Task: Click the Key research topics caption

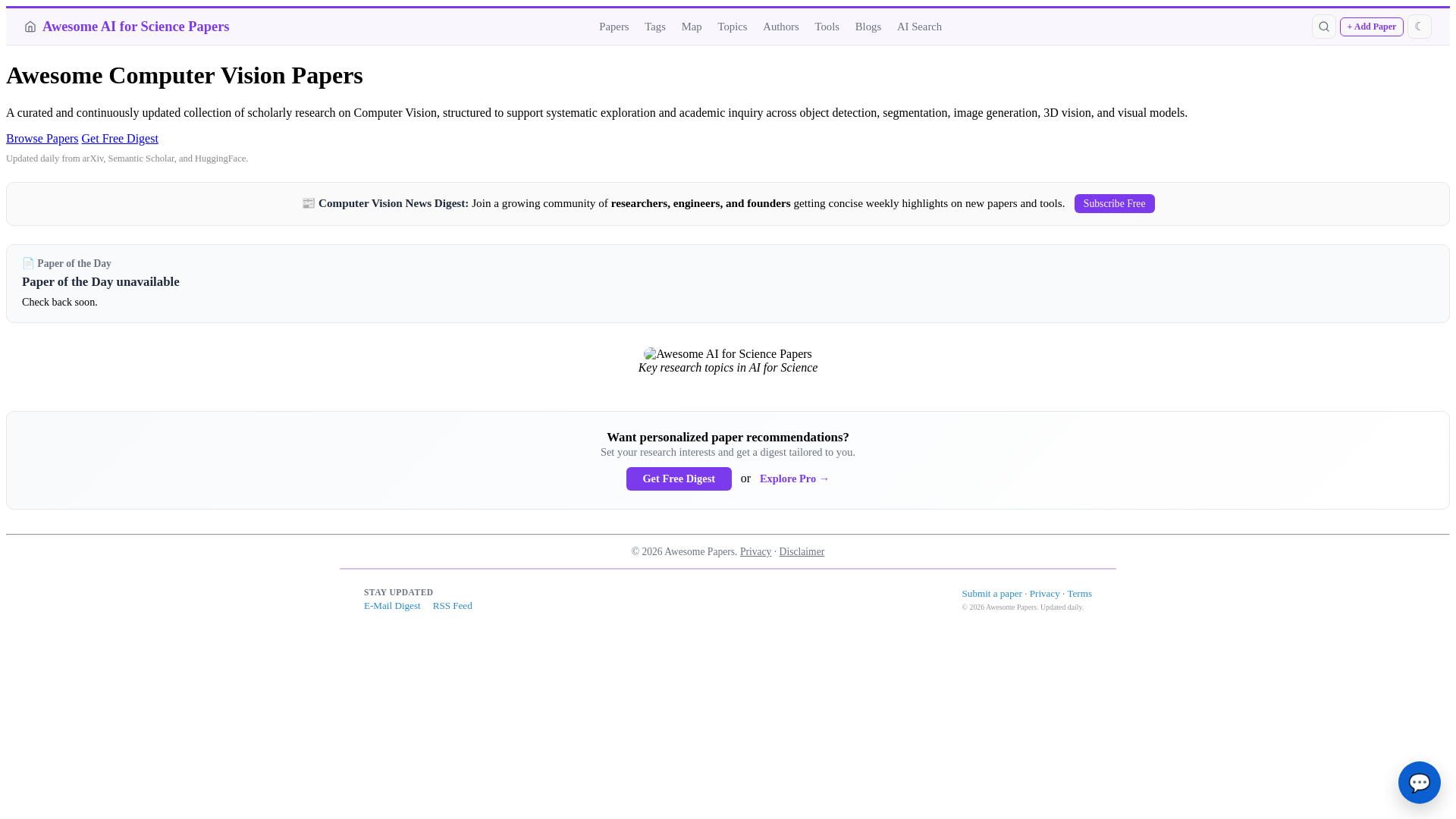Action: pyautogui.click(x=728, y=368)
